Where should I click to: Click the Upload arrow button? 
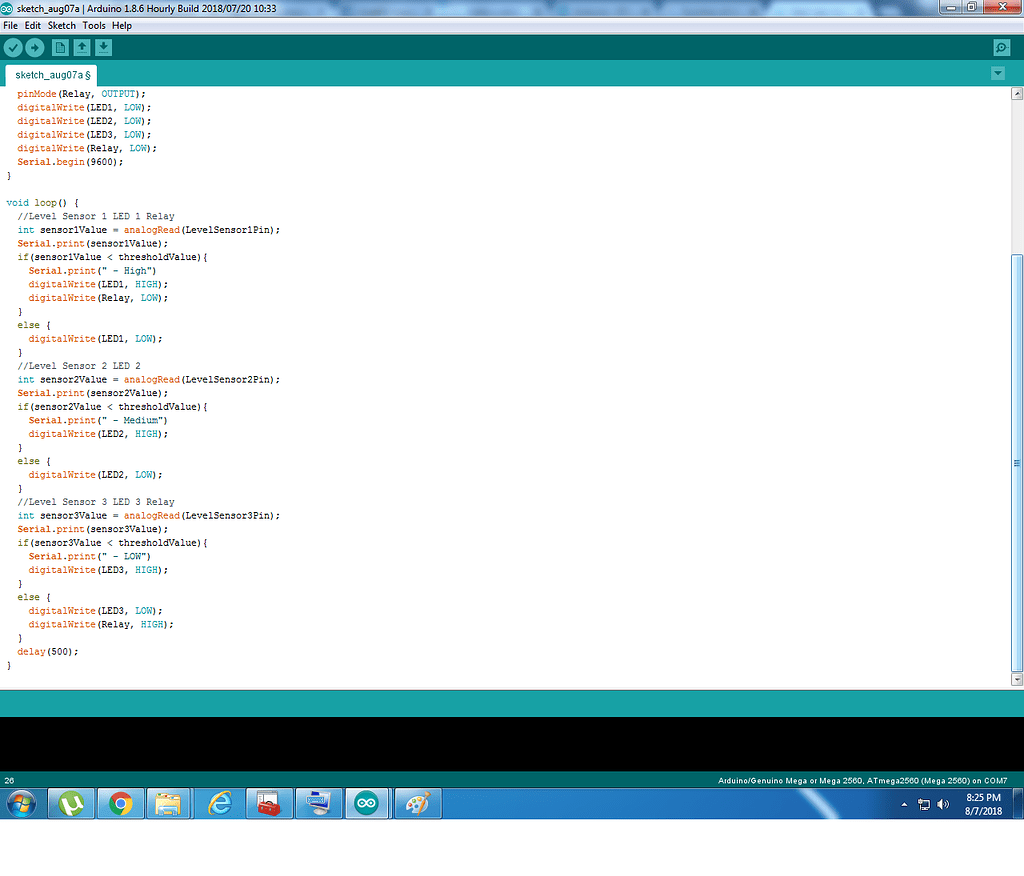click(35, 48)
